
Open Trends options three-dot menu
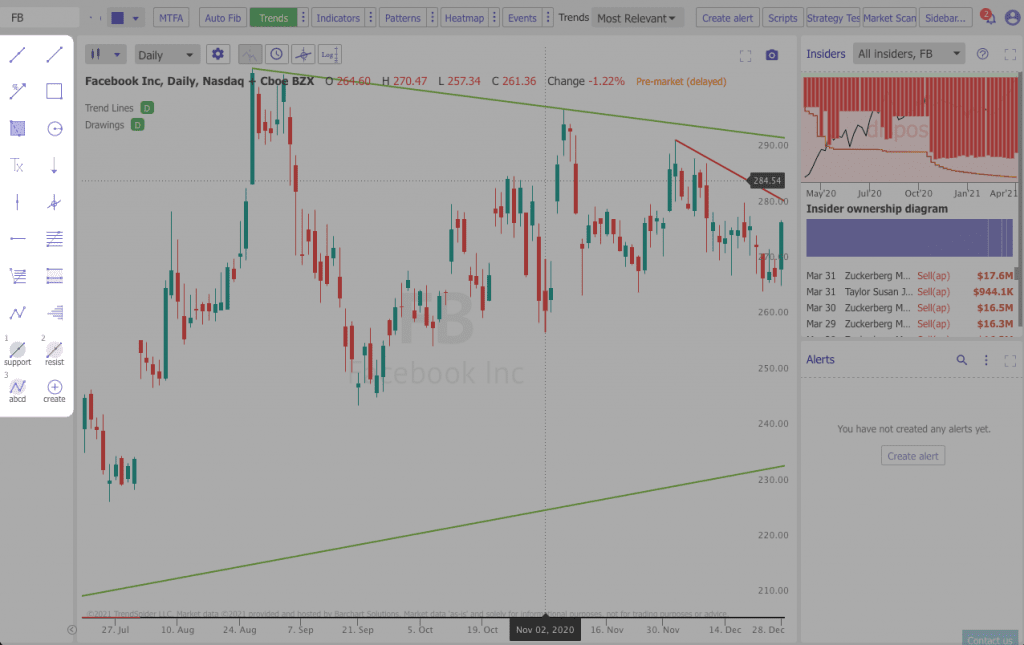click(304, 18)
